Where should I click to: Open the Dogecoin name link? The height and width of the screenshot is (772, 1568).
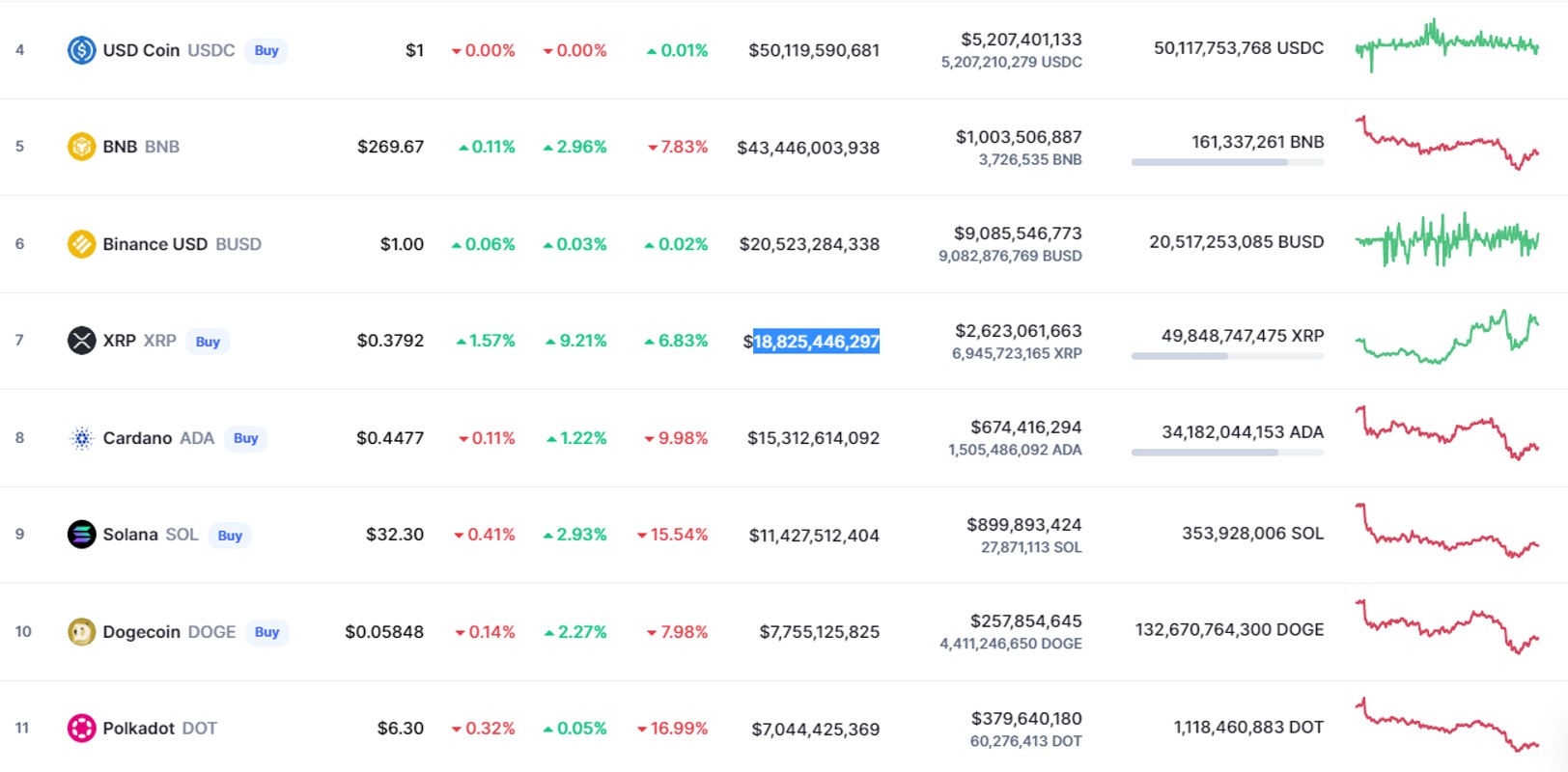(x=142, y=632)
